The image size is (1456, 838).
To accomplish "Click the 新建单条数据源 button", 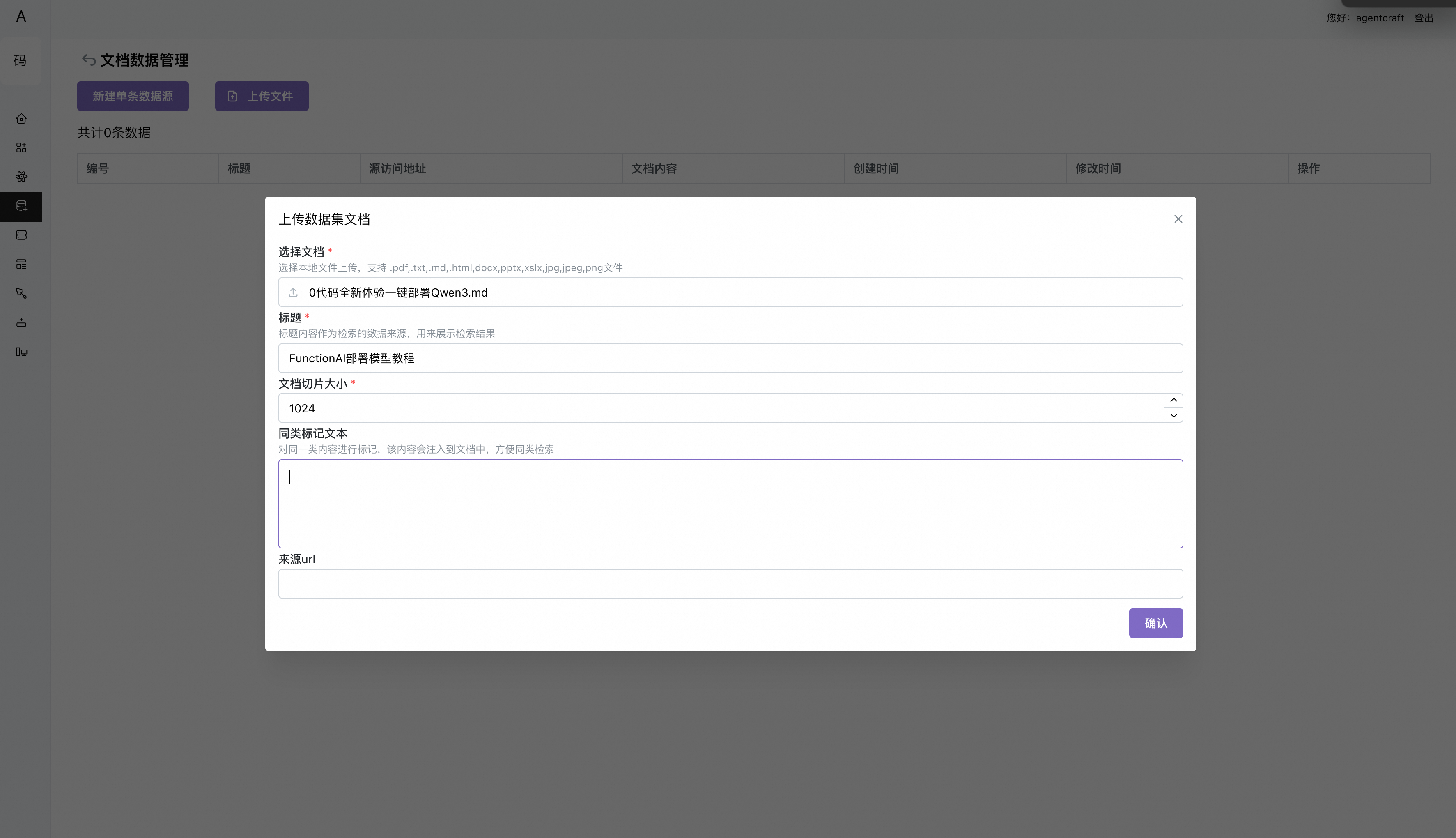I will [x=133, y=96].
